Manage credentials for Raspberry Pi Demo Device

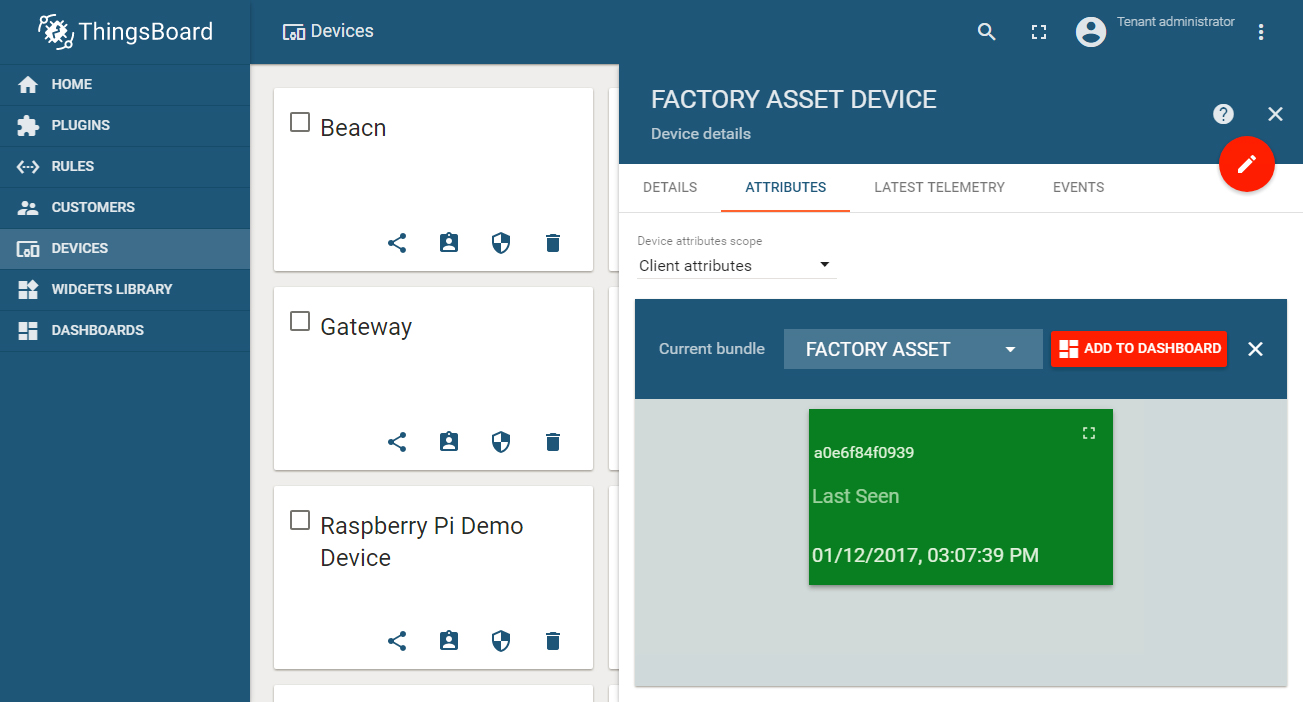[x=501, y=641]
